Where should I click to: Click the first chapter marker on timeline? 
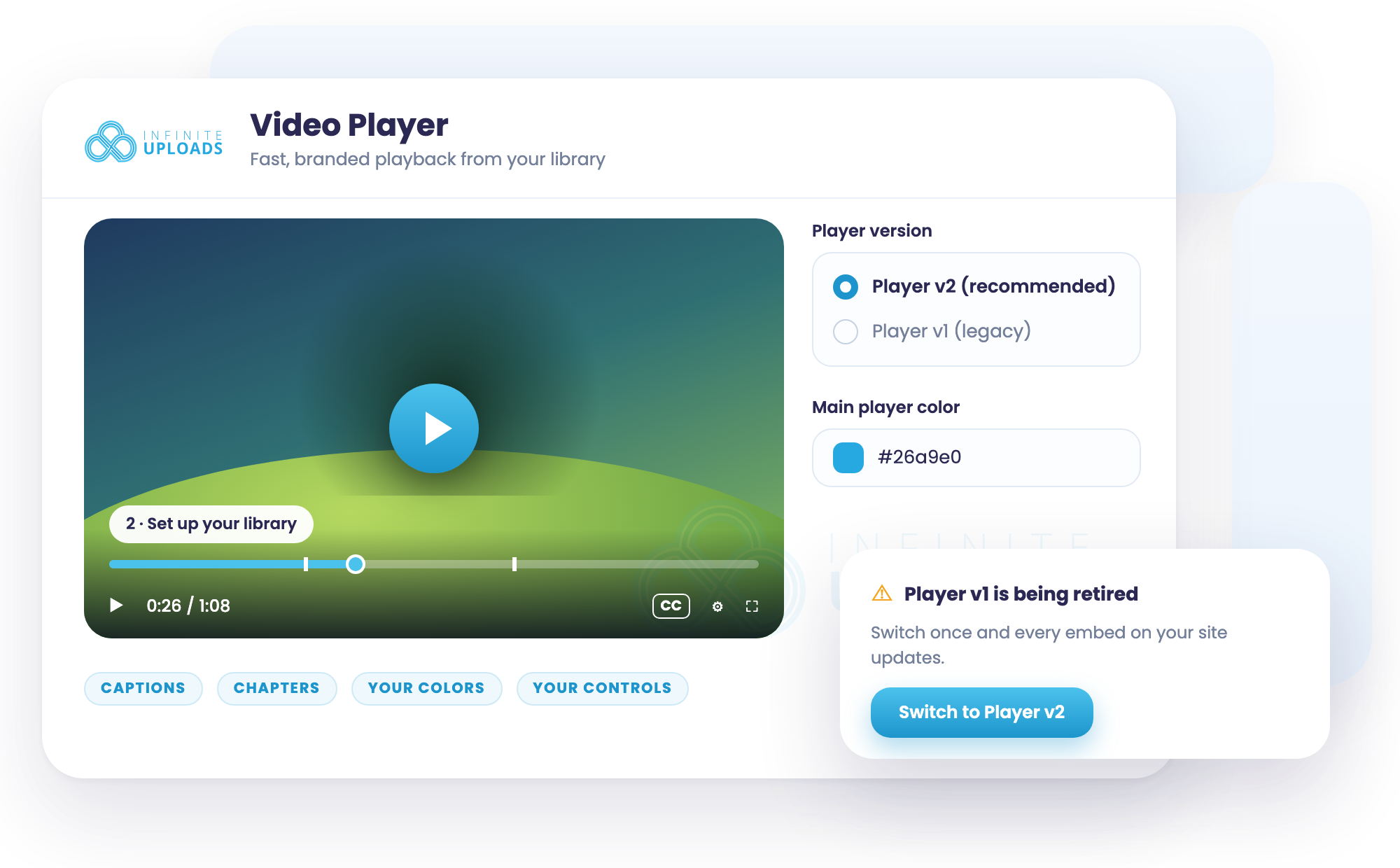click(306, 563)
